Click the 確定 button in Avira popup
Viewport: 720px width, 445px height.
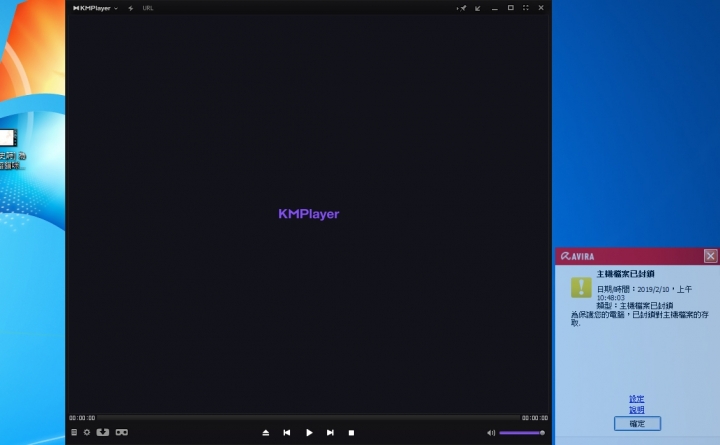[x=637, y=423]
